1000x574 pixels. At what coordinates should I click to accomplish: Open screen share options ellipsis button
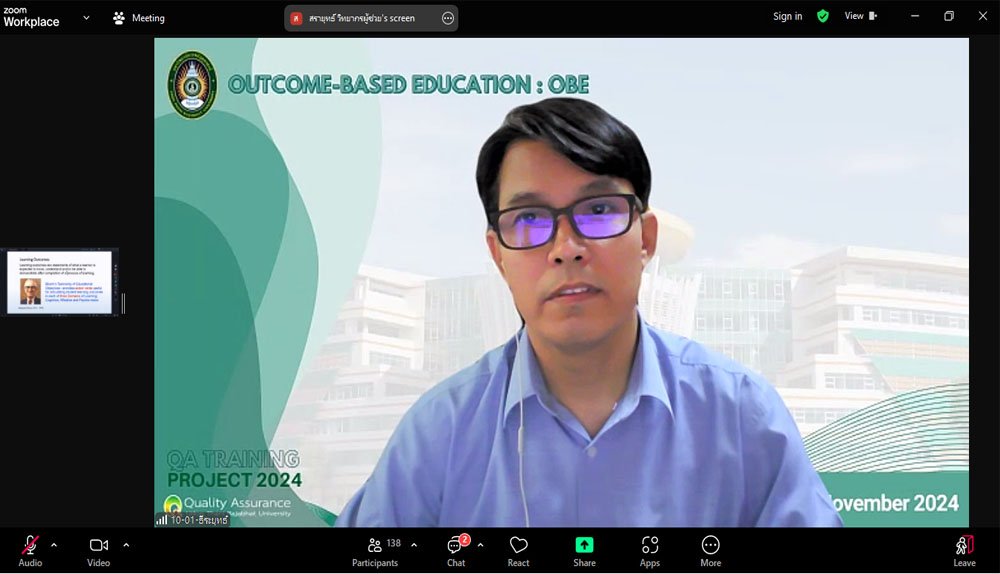[448, 18]
